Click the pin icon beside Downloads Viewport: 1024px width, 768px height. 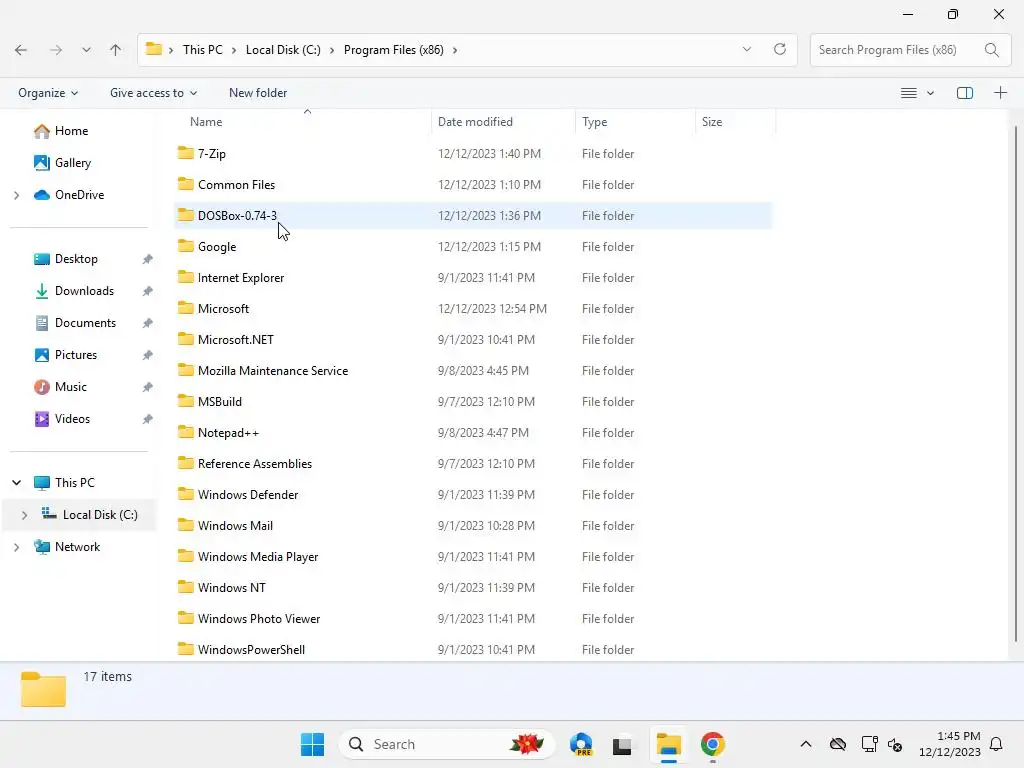coord(148,291)
